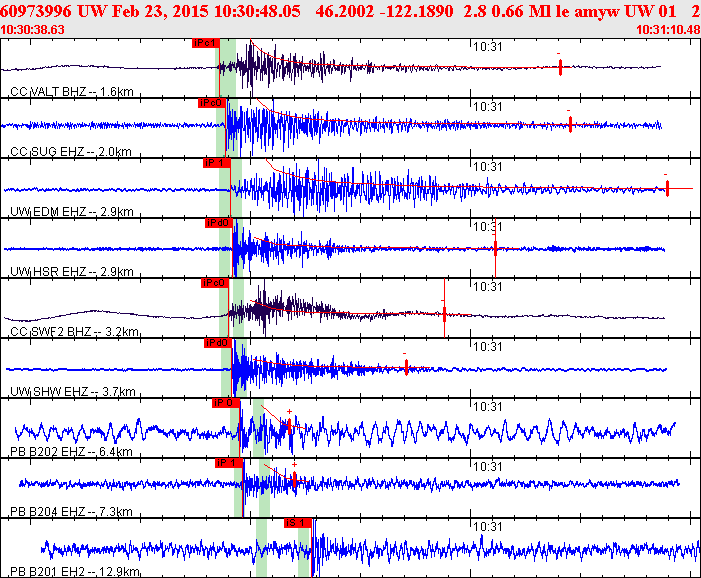Click the coda end marker on SUG trace
Viewport: 701px width, 578px height.
570,124
